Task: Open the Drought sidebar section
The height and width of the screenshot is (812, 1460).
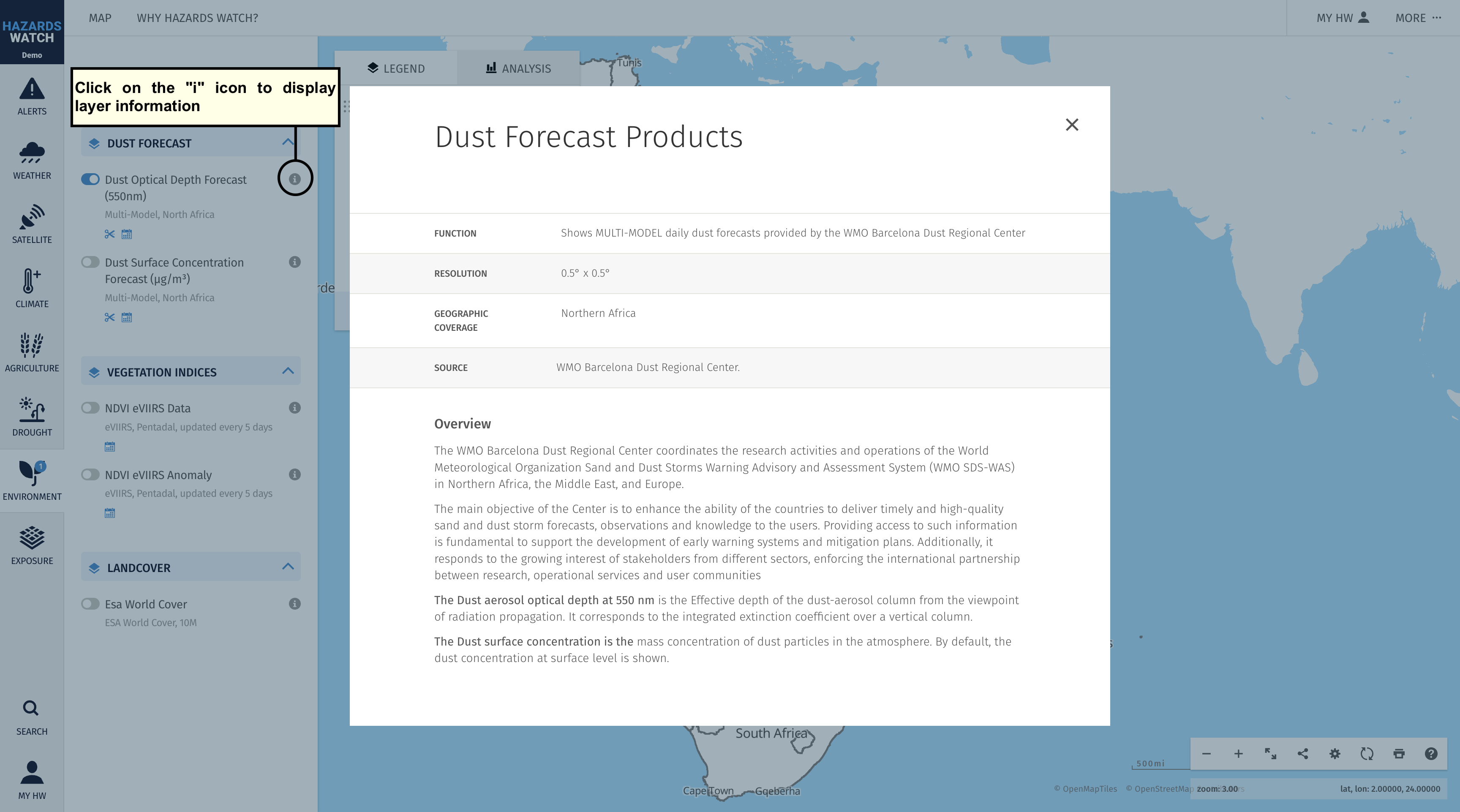Action: 32,417
